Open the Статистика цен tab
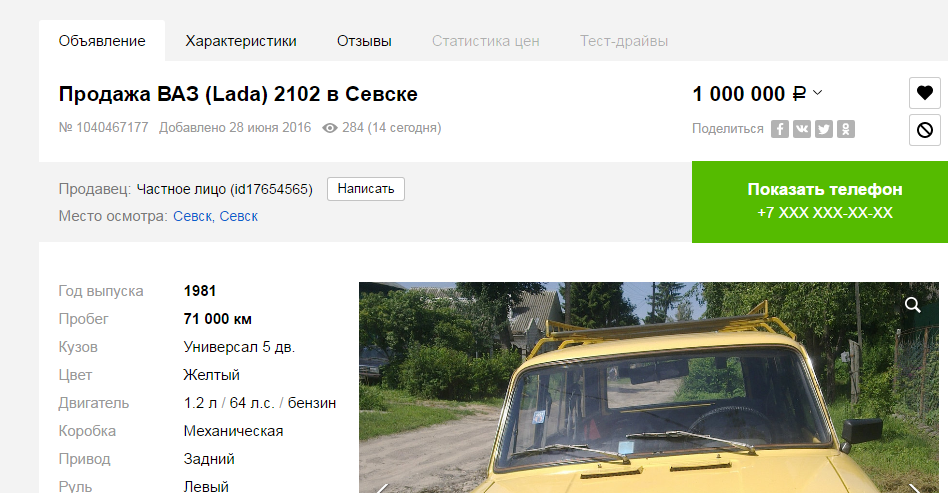Screen dimensions: 948x493 (485, 41)
